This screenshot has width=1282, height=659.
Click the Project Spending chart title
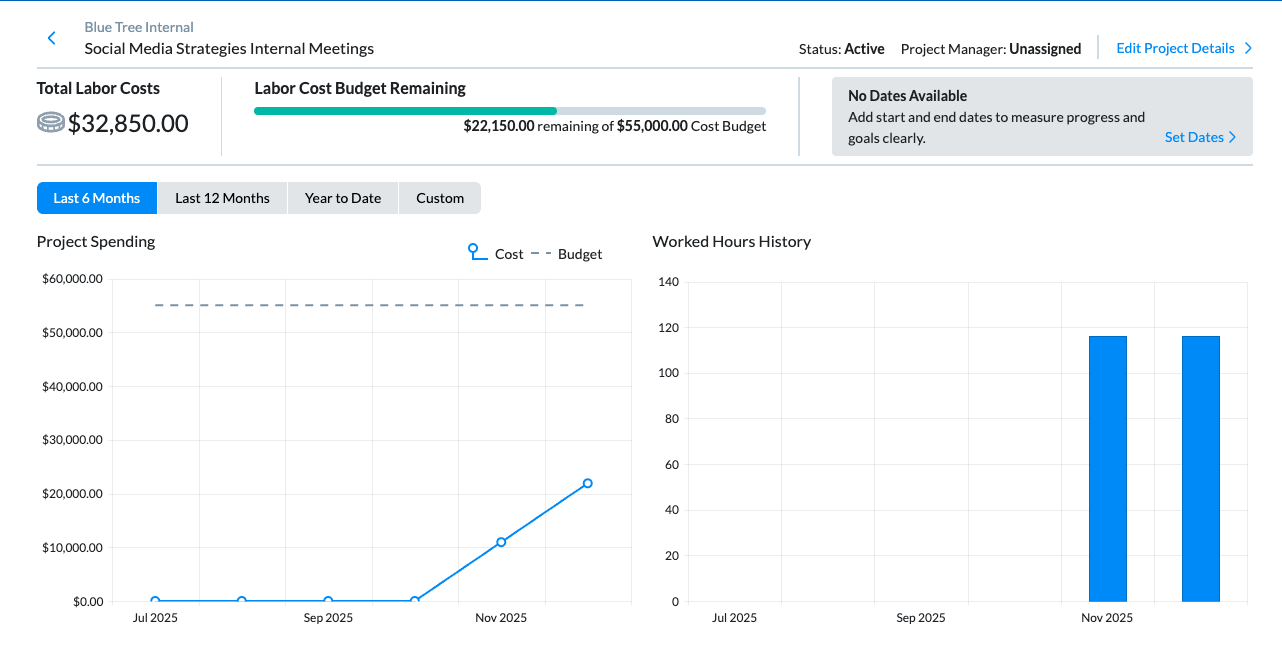coord(96,241)
